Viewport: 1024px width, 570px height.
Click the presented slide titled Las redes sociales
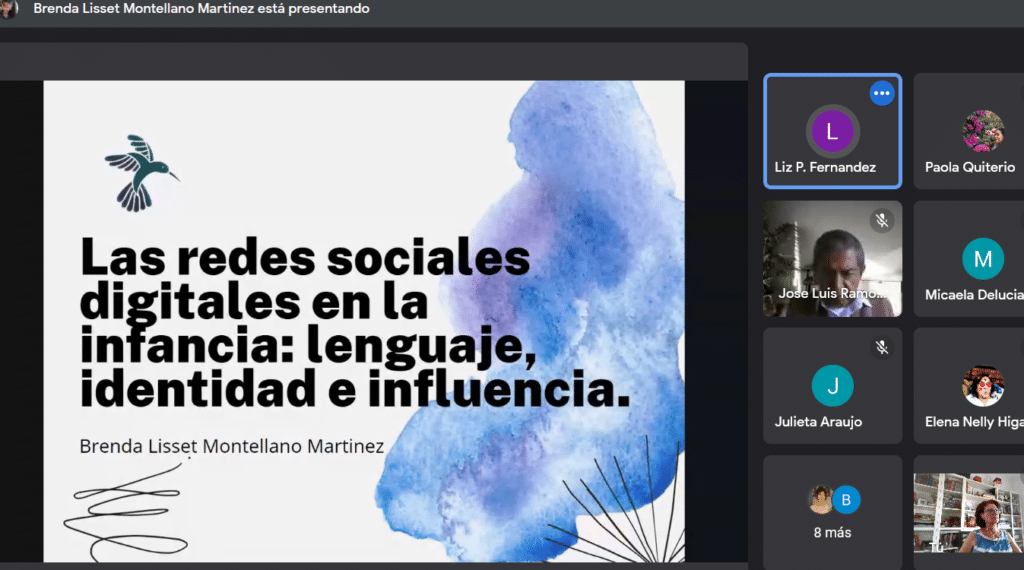pyautogui.click(x=364, y=321)
